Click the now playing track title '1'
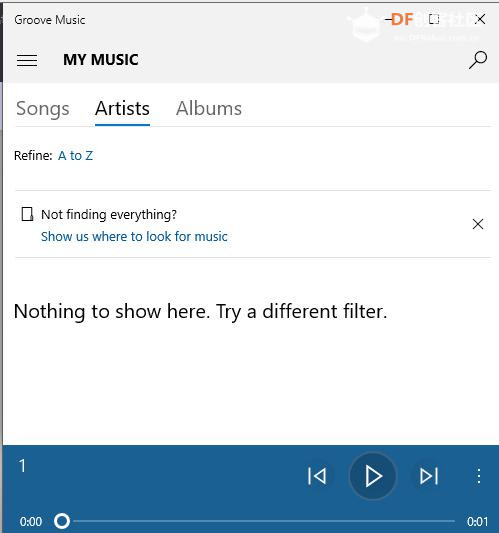Viewport: 499px width, 533px height. click(22, 466)
